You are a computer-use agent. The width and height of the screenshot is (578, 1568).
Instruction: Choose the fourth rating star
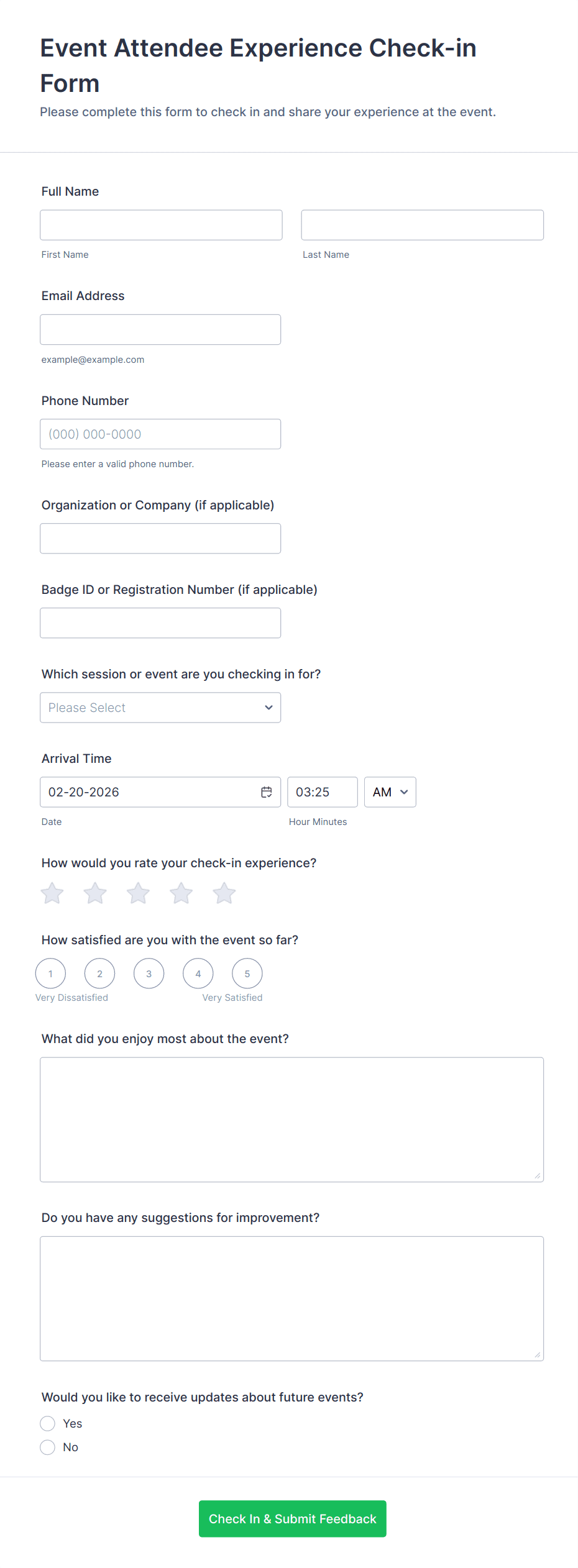[x=181, y=893]
